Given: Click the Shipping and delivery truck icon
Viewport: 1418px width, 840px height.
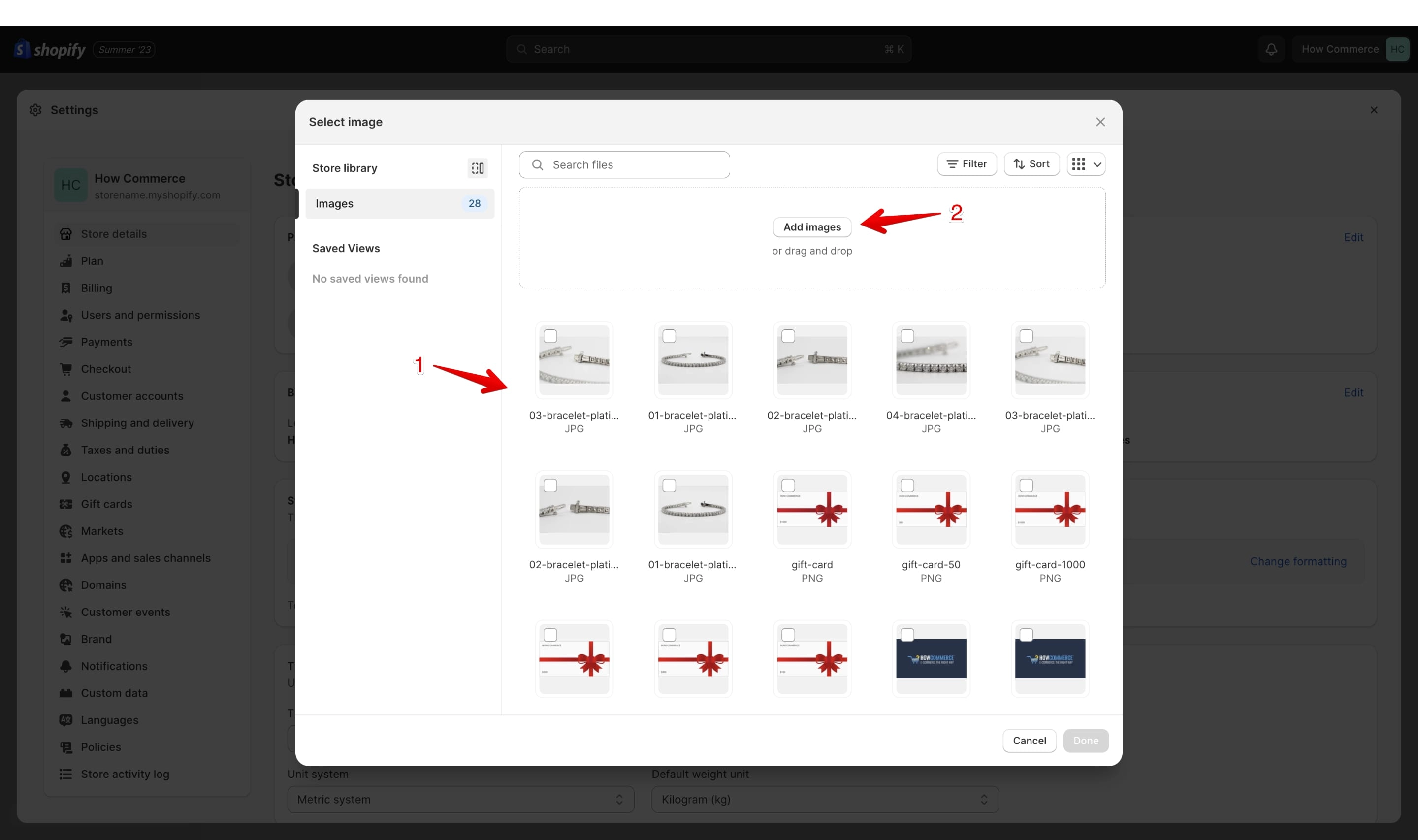Looking at the screenshot, I should 65,423.
